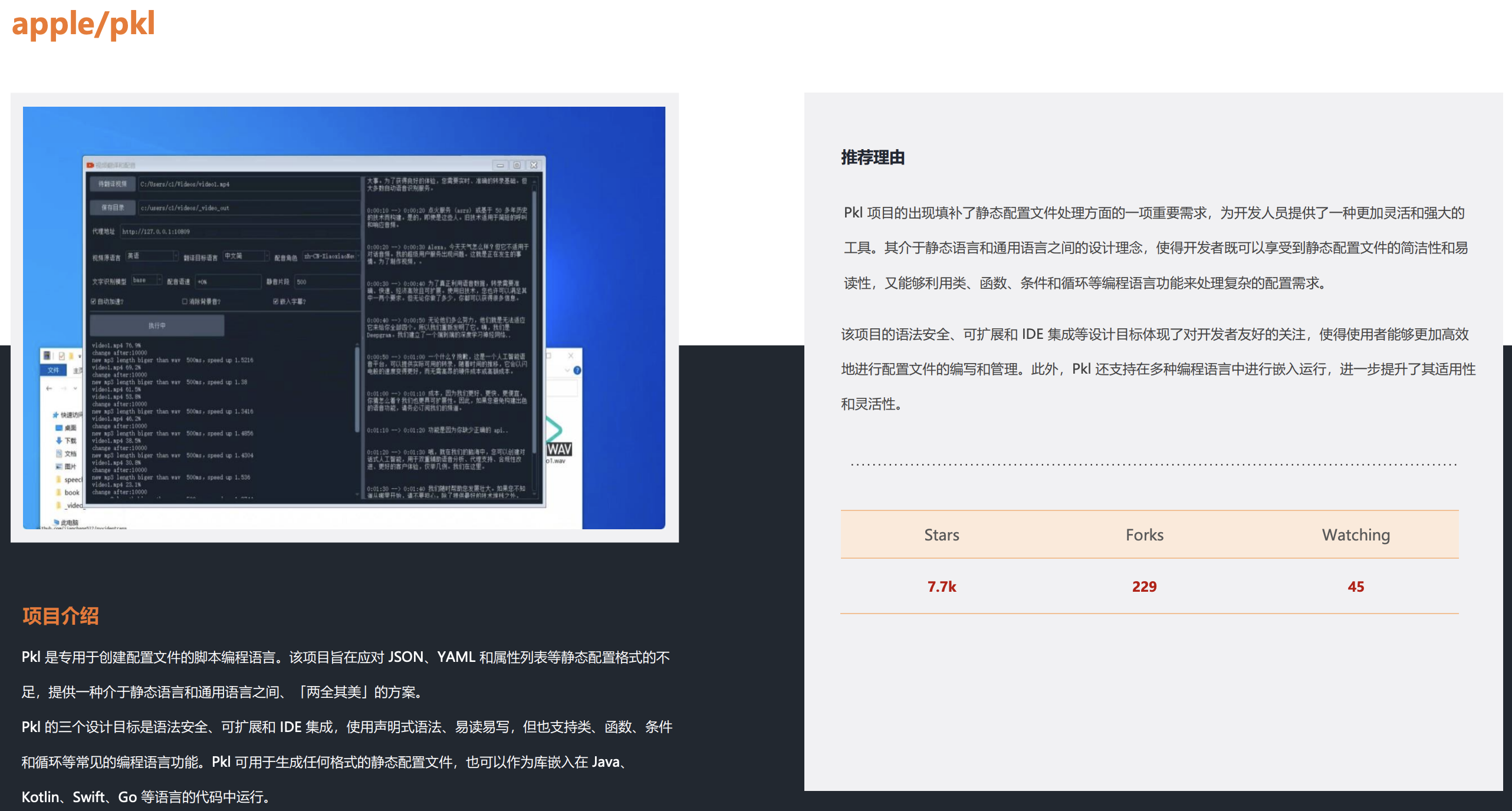Close the video translator window
Viewport: 1512px width, 811px height.
coord(534,165)
